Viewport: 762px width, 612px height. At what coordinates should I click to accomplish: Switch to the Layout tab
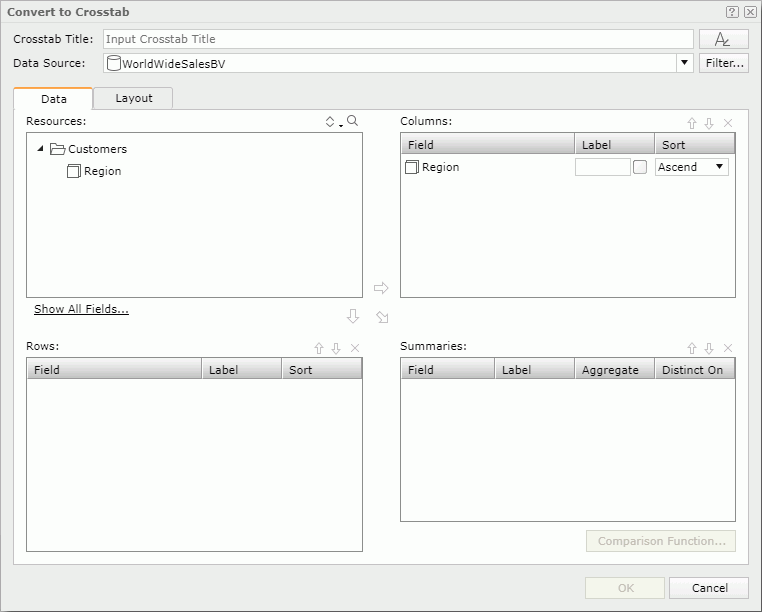(133, 98)
